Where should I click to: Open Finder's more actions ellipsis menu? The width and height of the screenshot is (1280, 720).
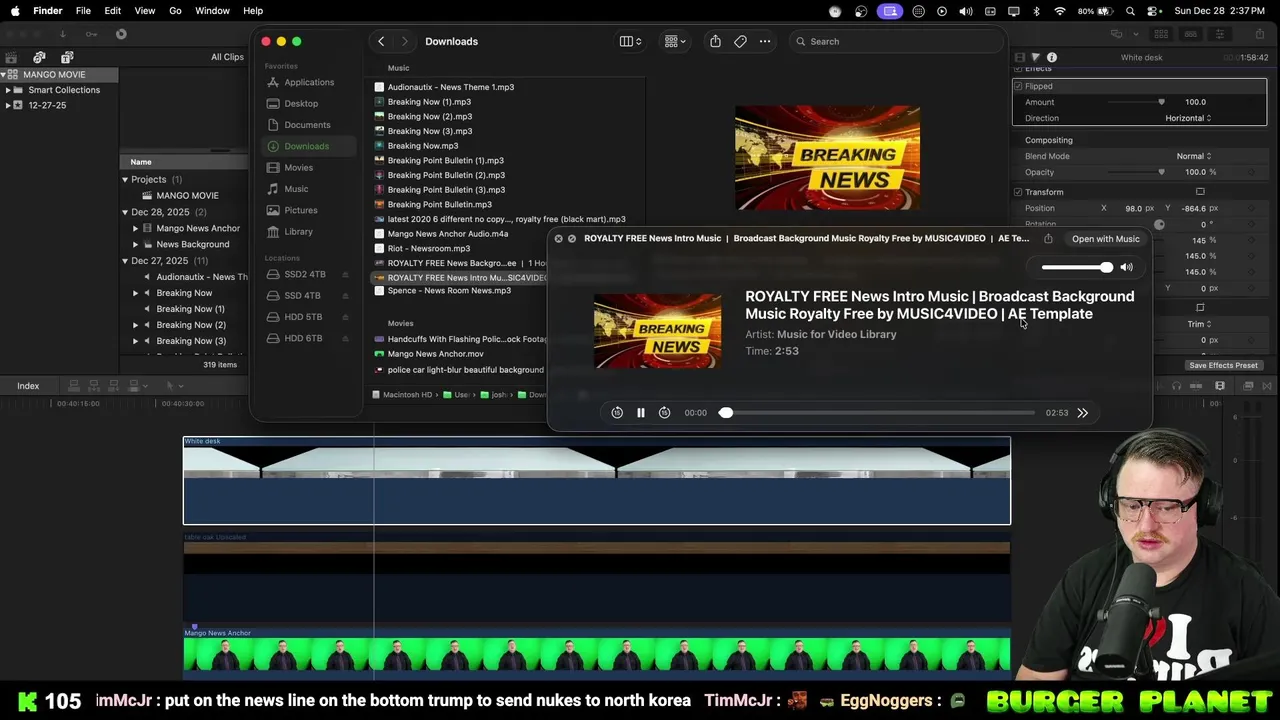tap(765, 41)
